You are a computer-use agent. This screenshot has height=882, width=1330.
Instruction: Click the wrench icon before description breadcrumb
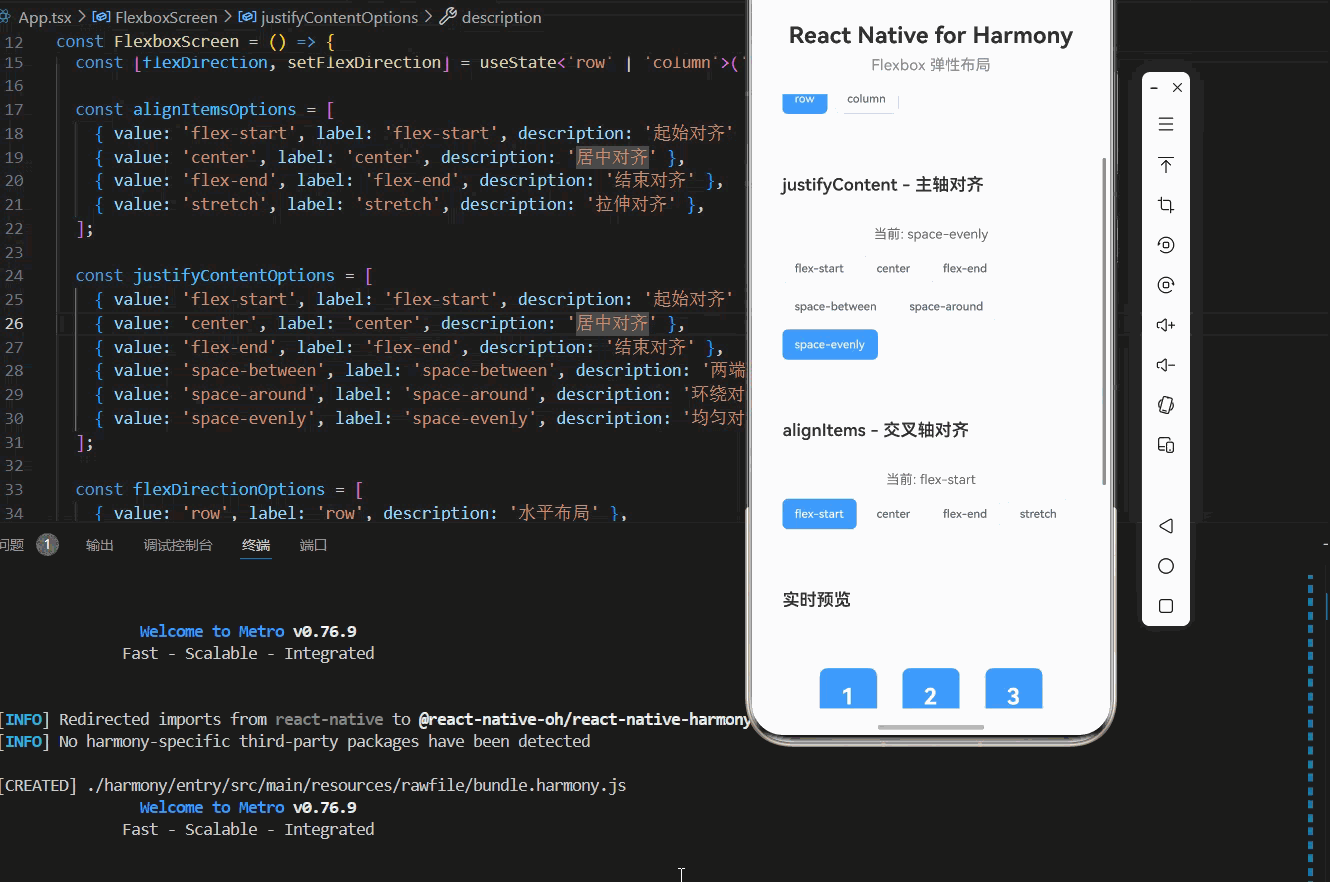pyautogui.click(x=448, y=17)
